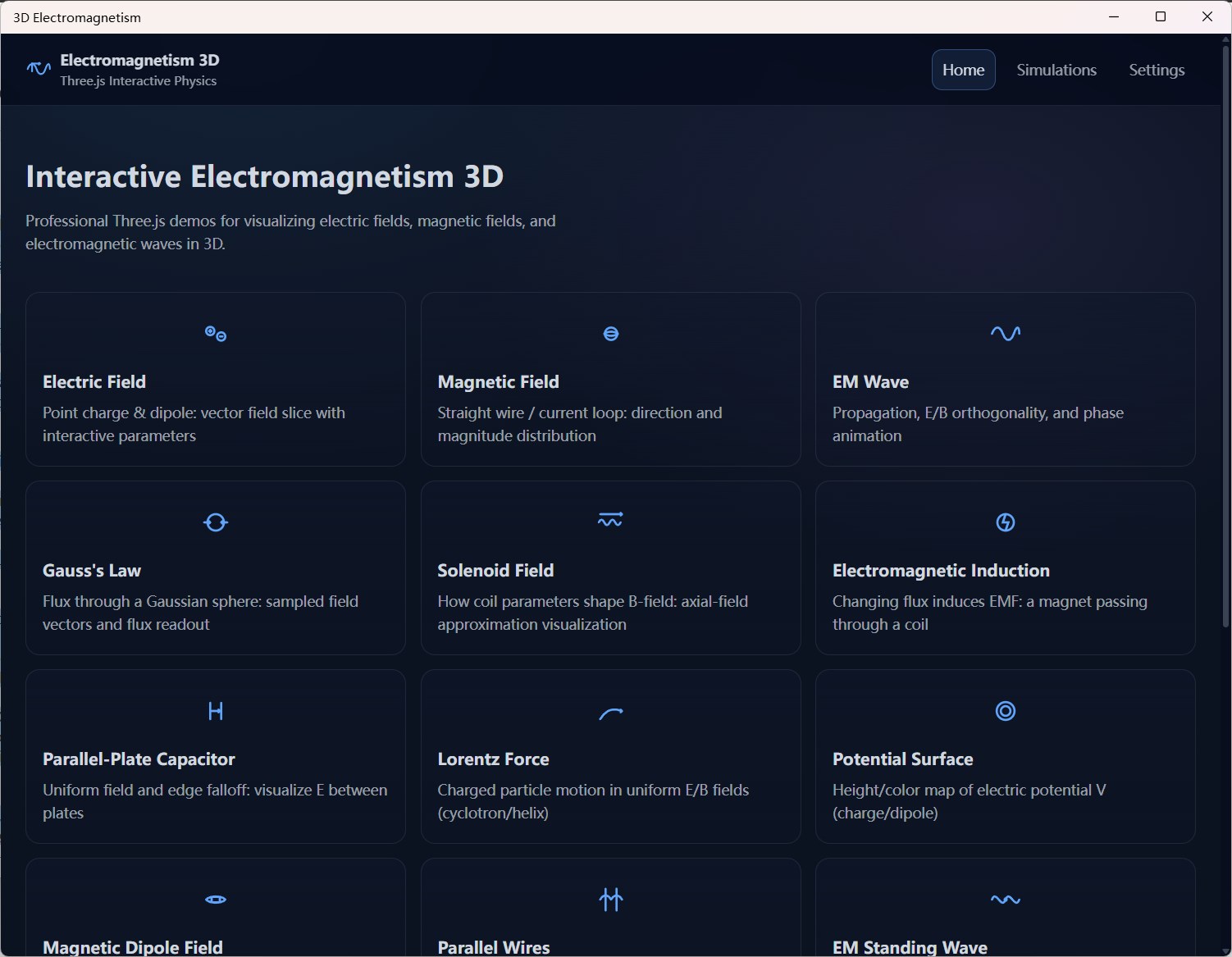Select the Parallel Wires icon
This screenshot has width=1232, height=957.
pyautogui.click(x=610, y=900)
